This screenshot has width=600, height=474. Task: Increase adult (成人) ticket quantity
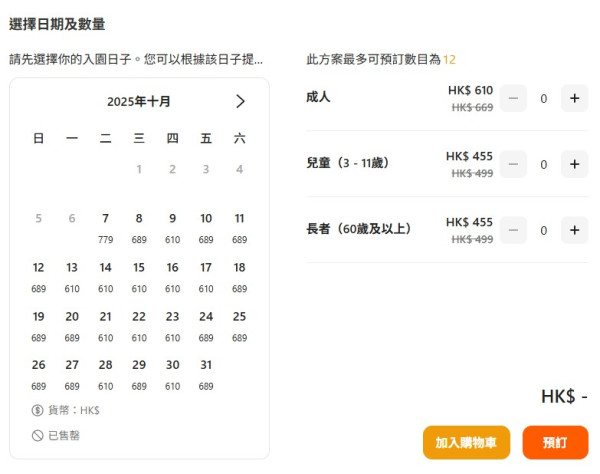574,98
